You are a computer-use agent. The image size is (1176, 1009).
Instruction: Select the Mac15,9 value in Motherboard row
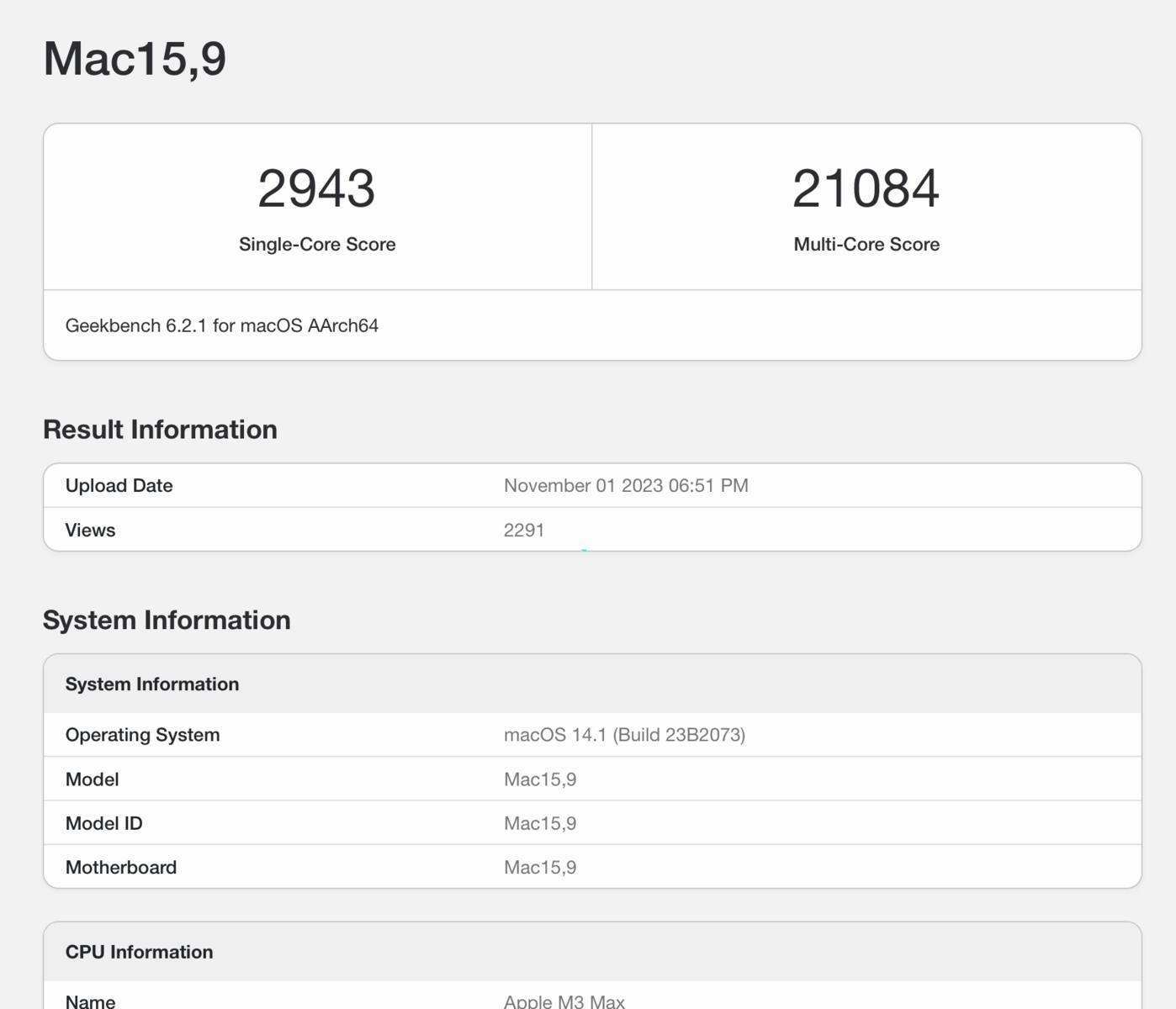pos(540,867)
